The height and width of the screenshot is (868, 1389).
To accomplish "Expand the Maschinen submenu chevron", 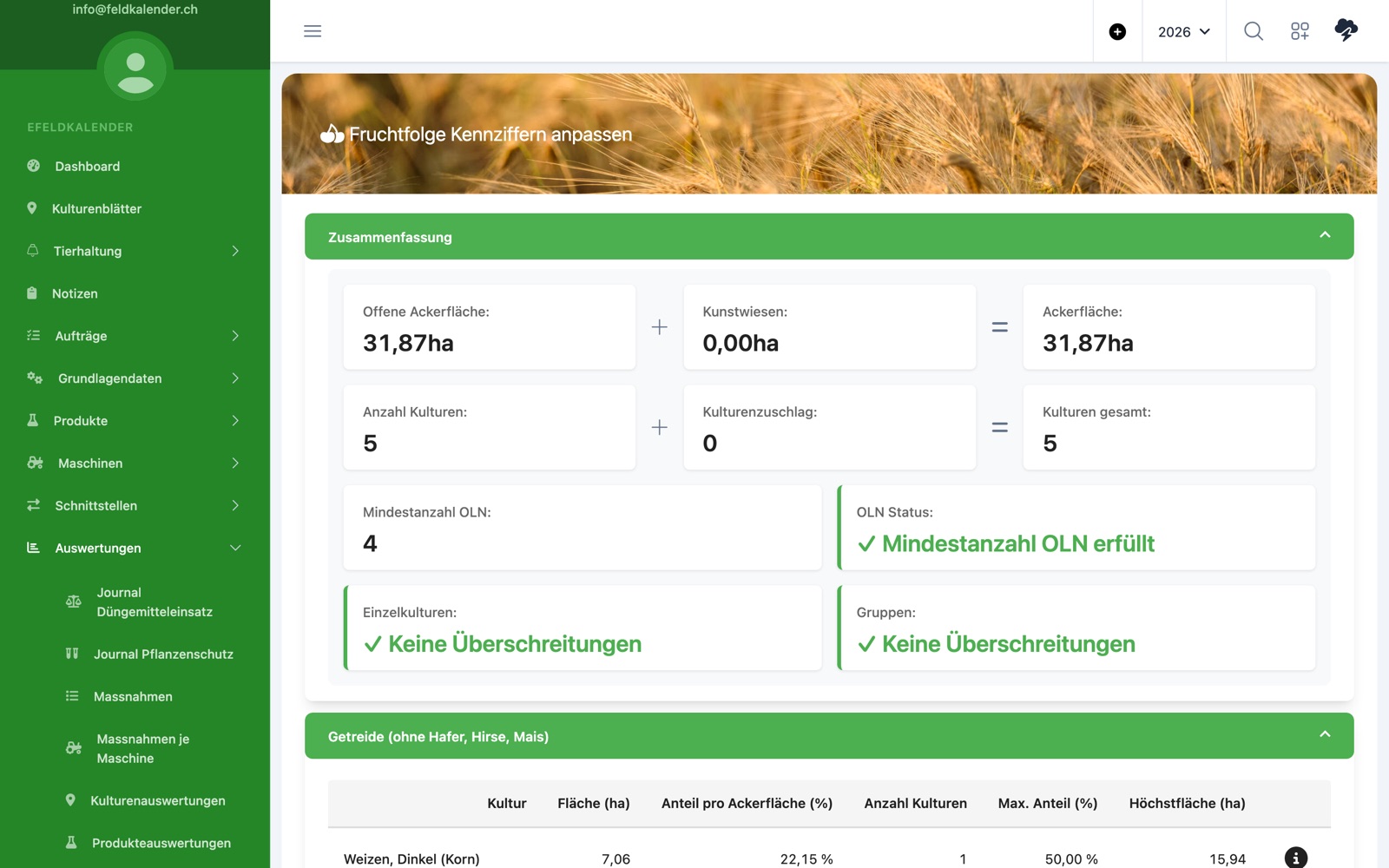I will click(x=235, y=464).
